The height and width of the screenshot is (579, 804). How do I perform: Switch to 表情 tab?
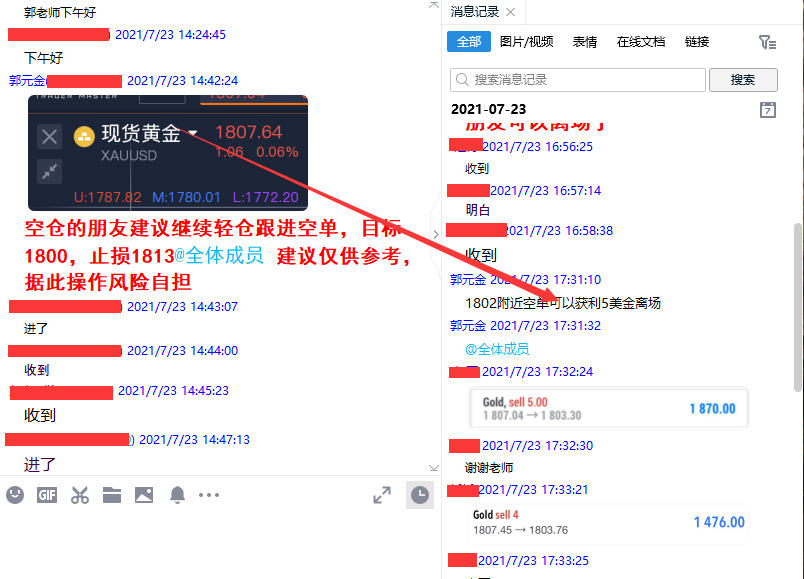point(585,42)
